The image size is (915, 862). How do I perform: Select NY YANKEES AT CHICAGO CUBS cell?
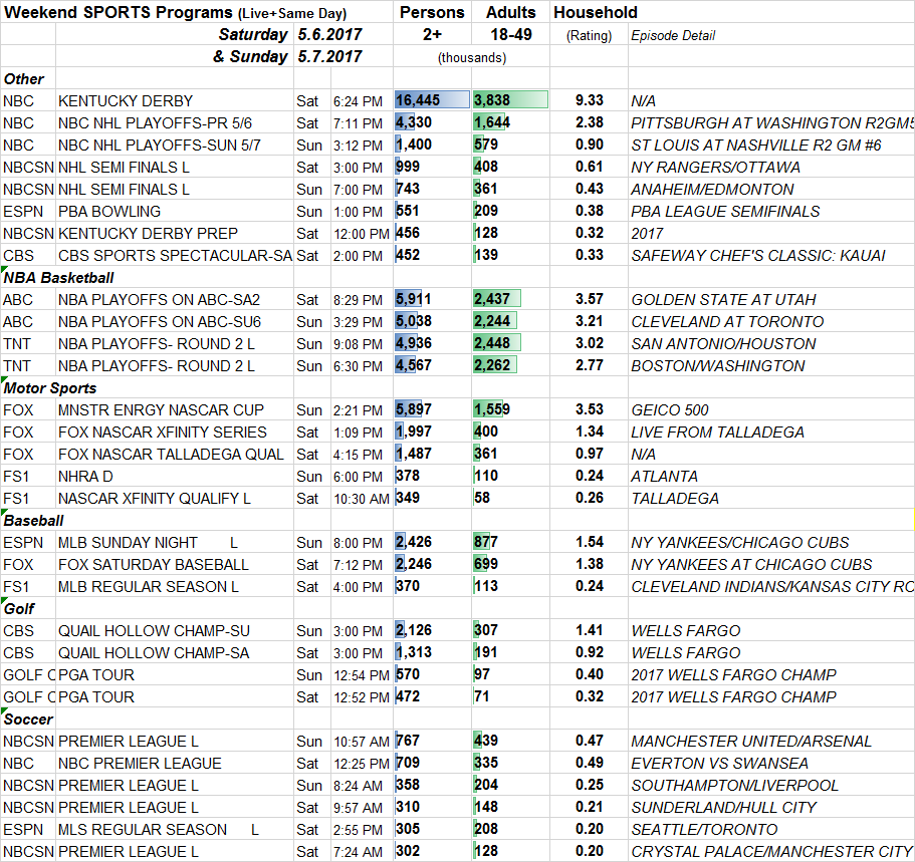(771, 565)
